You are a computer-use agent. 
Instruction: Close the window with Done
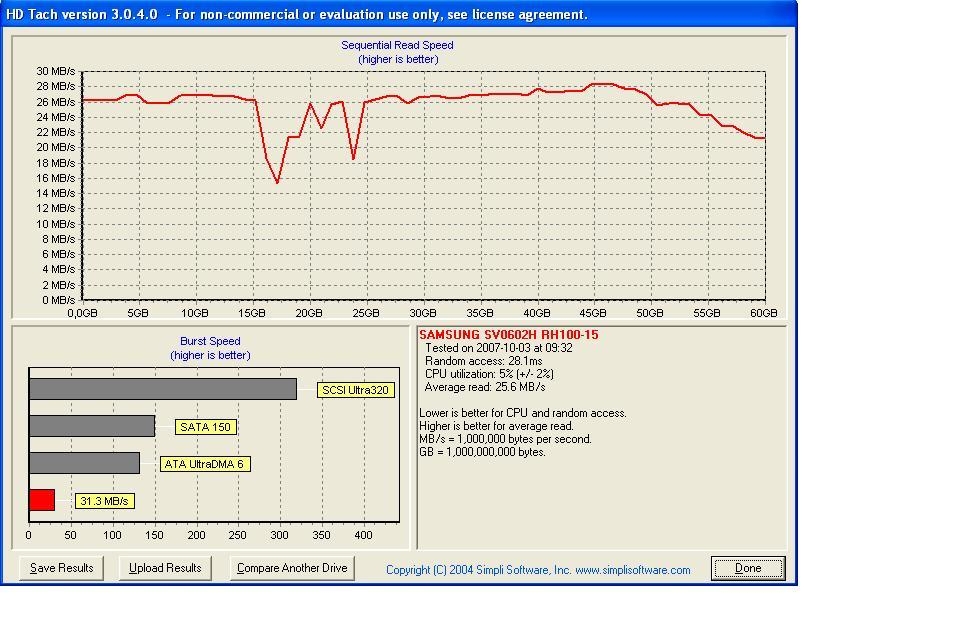[748, 568]
